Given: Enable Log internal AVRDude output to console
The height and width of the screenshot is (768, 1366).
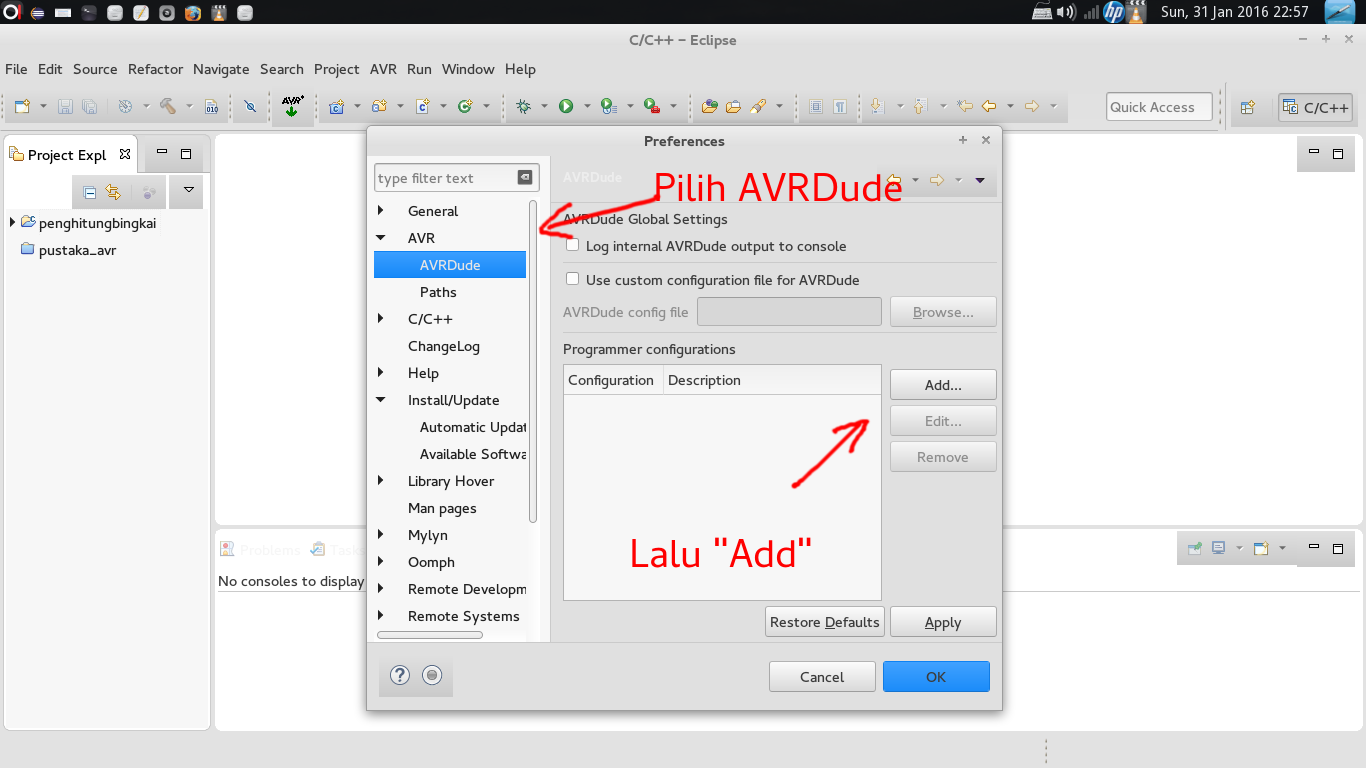Looking at the screenshot, I should pos(573,245).
